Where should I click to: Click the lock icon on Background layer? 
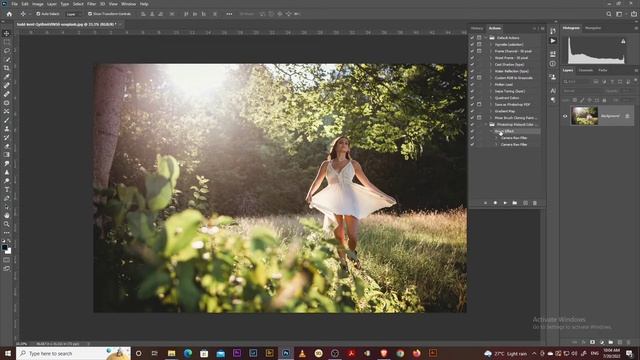(627, 116)
